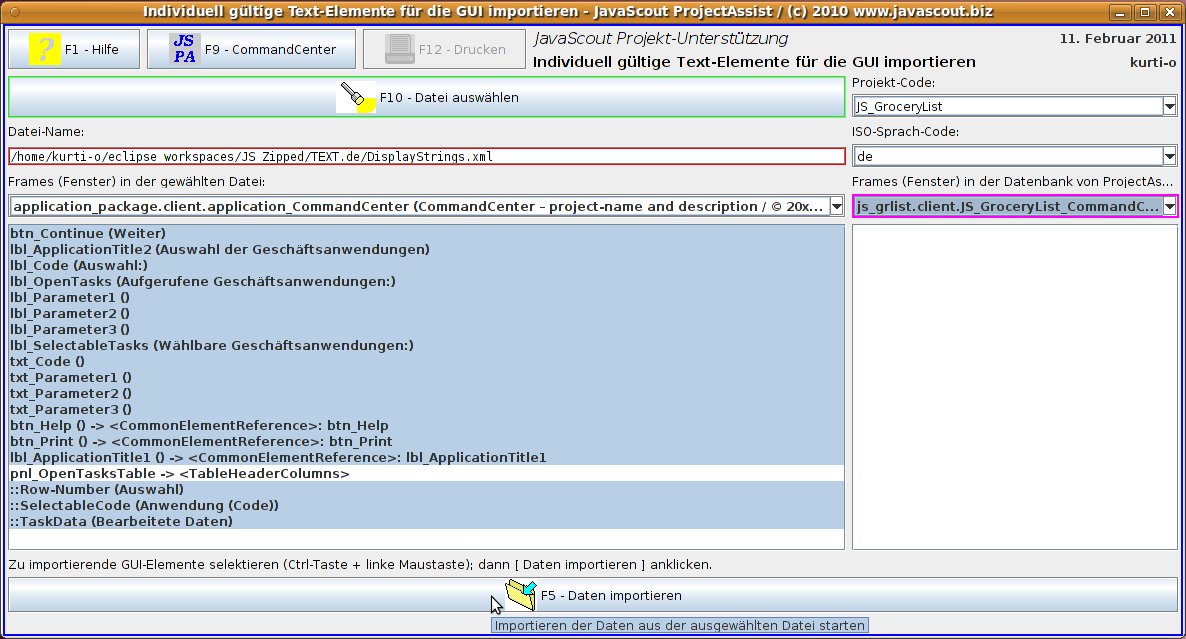The image size is (1186, 639).
Task: Expand the database frames dropdown
Action: click(x=1169, y=206)
